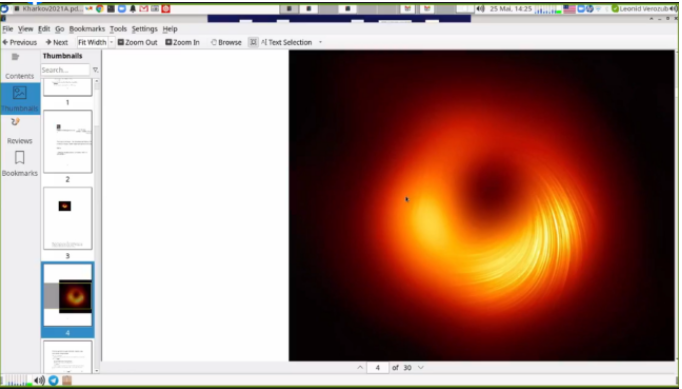Open thumbnail search filter dropdown
Image resolution: width=682 pixels, height=389 pixels.
[95, 70]
